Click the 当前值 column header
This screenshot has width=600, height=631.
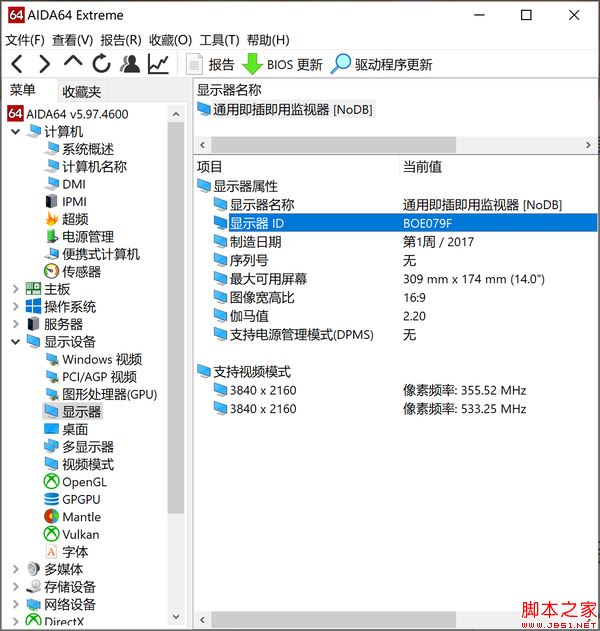(423, 167)
